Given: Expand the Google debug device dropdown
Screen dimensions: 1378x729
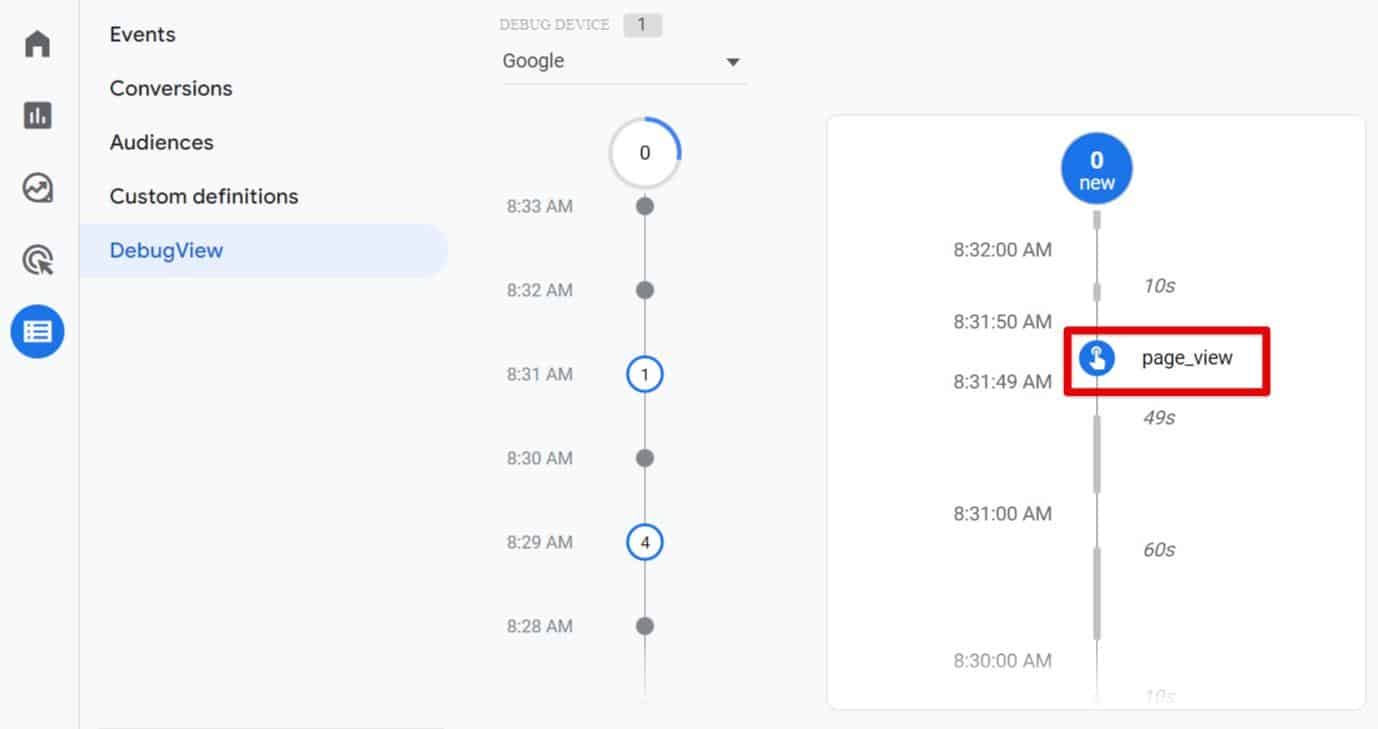Looking at the screenshot, I should point(622,61).
